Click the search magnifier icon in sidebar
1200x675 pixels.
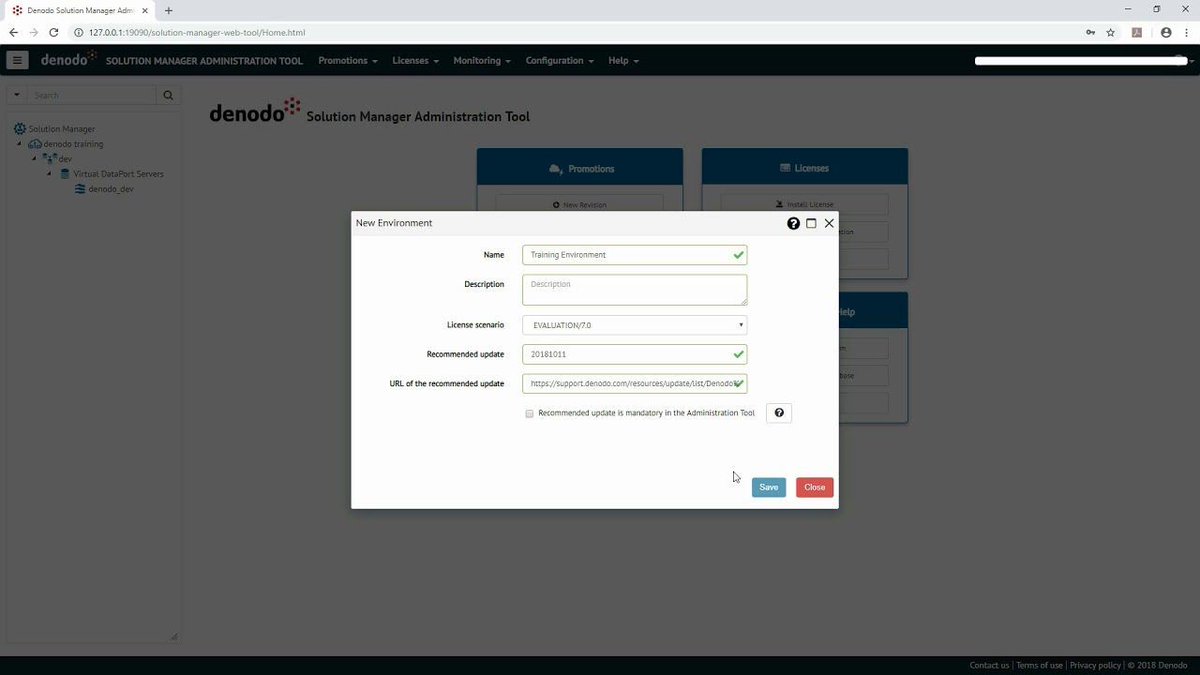(x=168, y=94)
